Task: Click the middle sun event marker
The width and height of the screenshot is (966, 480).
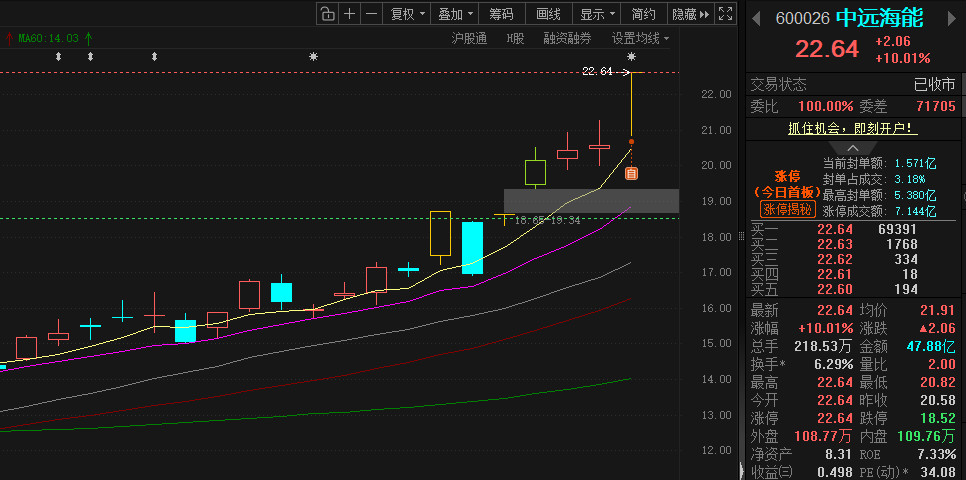Action: [x=314, y=57]
